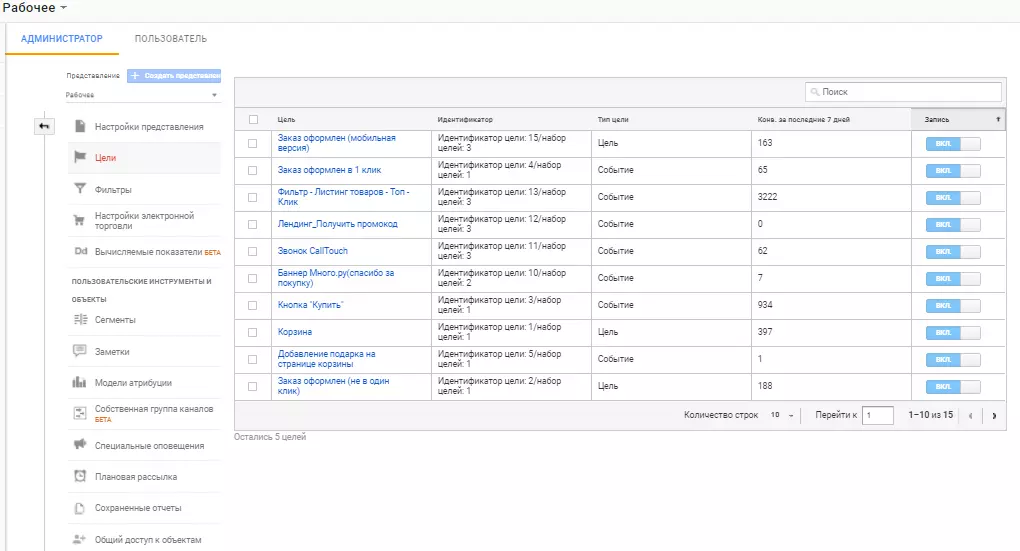Toggle recording for Кнопка "Купить" goal
This screenshot has width=1020, height=551.
pos(953,305)
